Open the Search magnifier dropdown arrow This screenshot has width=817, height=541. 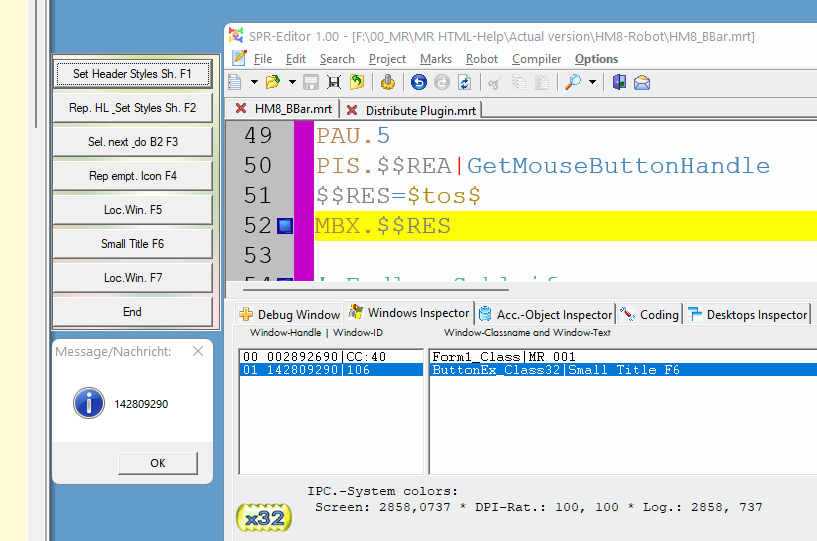click(x=593, y=82)
